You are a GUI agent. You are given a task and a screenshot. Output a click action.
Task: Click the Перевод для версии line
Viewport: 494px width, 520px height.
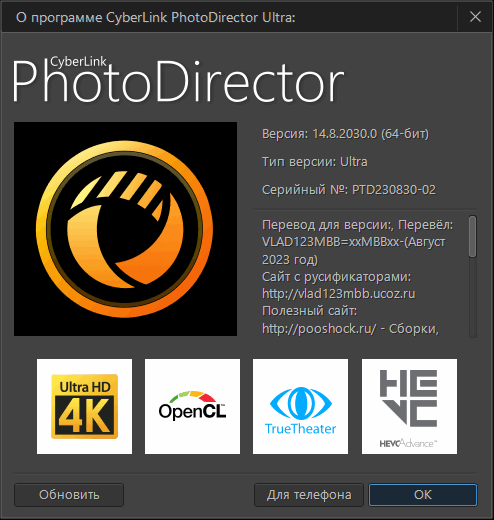coord(358,225)
